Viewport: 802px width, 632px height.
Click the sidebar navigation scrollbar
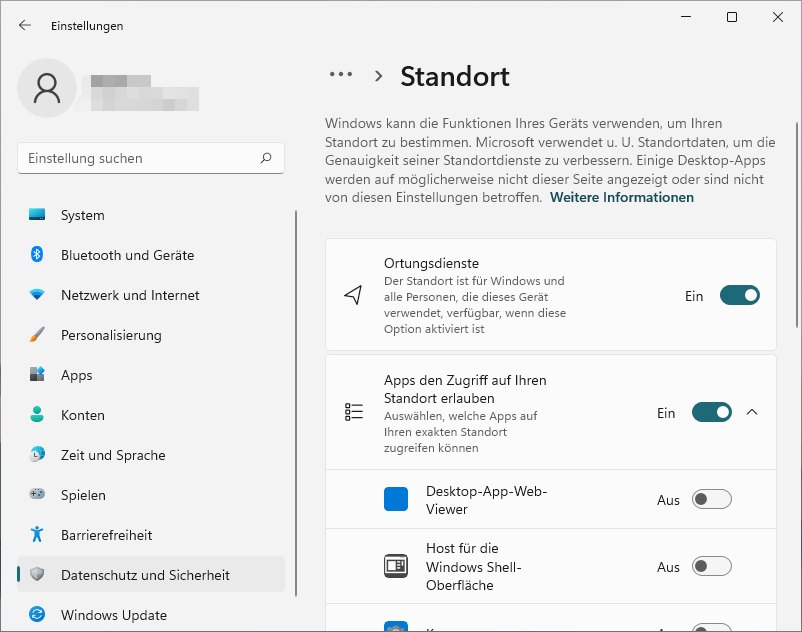[x=296, y=403]
